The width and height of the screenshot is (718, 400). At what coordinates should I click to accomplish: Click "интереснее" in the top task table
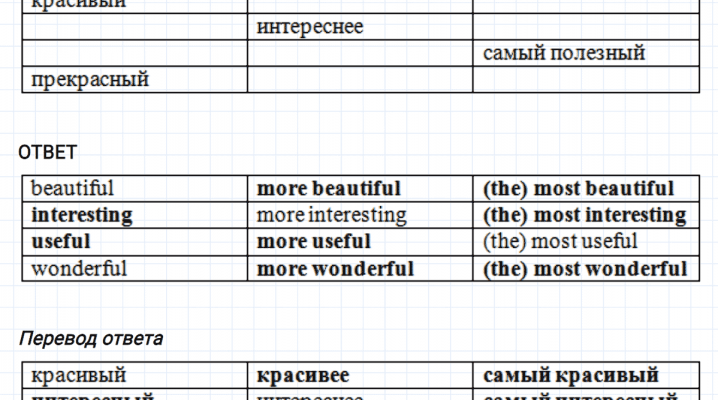310,27
